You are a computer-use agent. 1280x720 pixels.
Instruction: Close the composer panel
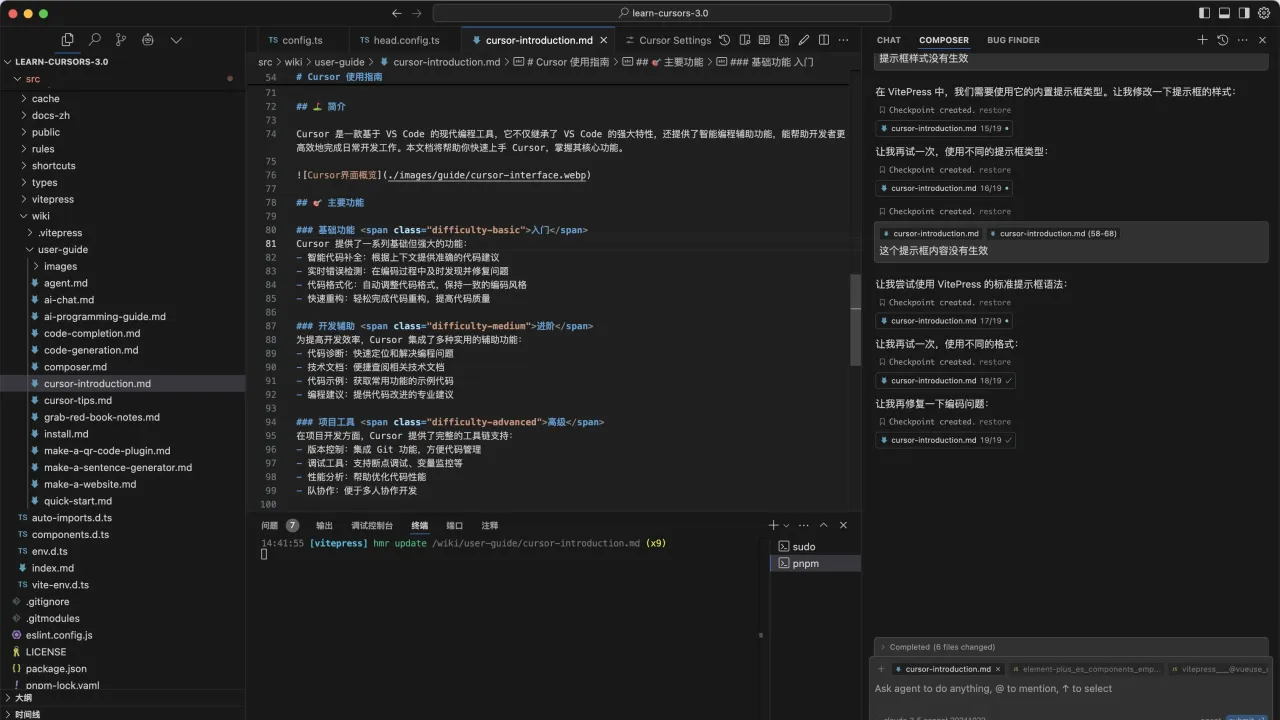(x=1264, y=40)
